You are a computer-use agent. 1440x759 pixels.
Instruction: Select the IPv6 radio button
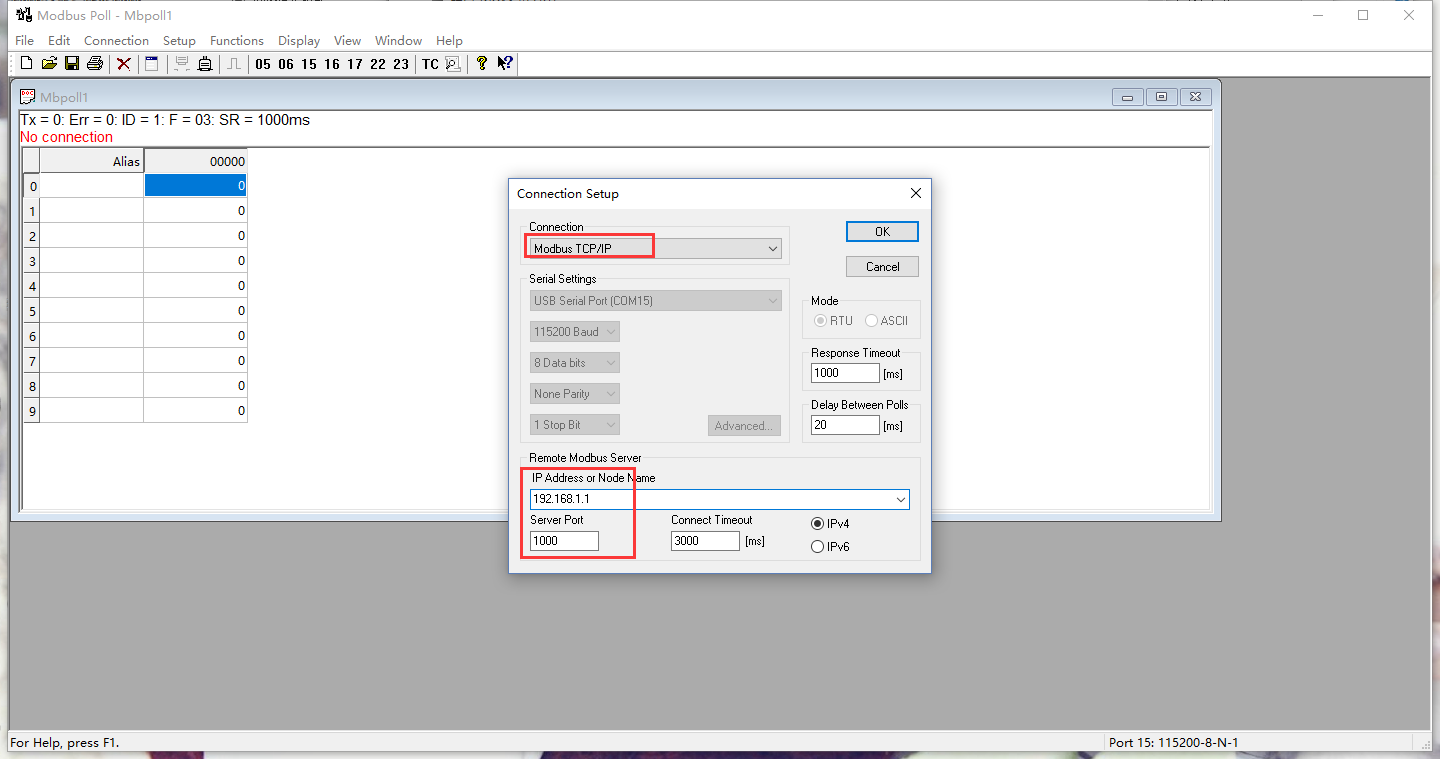[818, 547]
